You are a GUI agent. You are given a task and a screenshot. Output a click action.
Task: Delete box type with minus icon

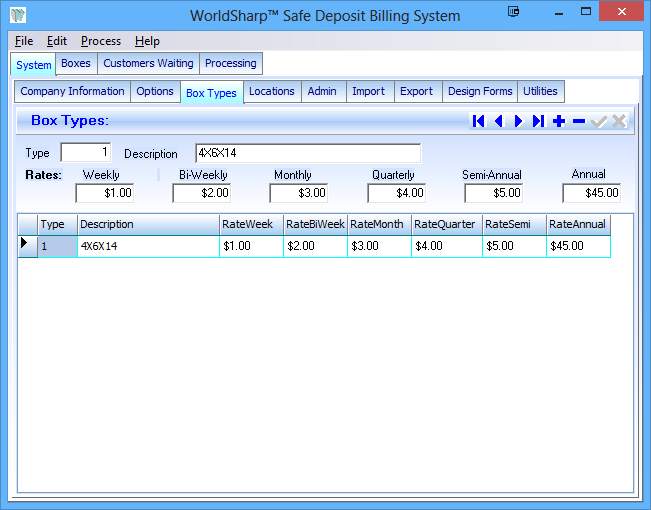(579, 121)
